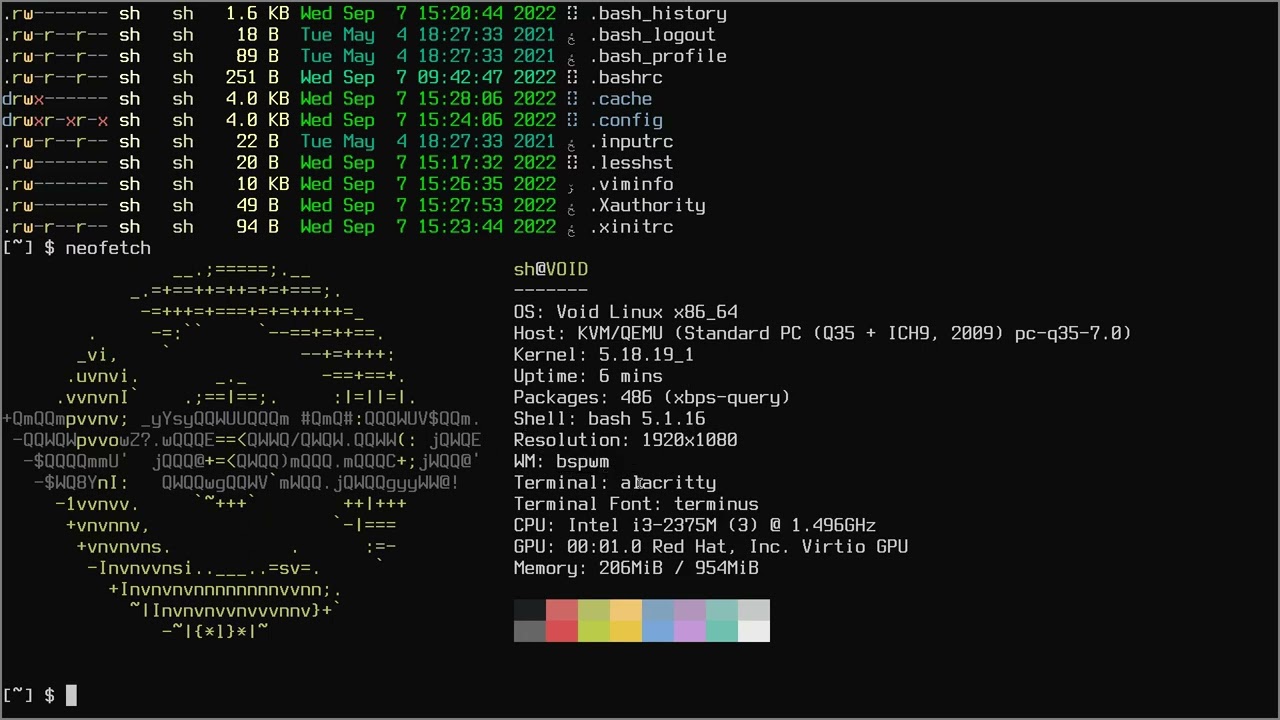Click the 'OS: Void Linux x86_64' line

626,312
